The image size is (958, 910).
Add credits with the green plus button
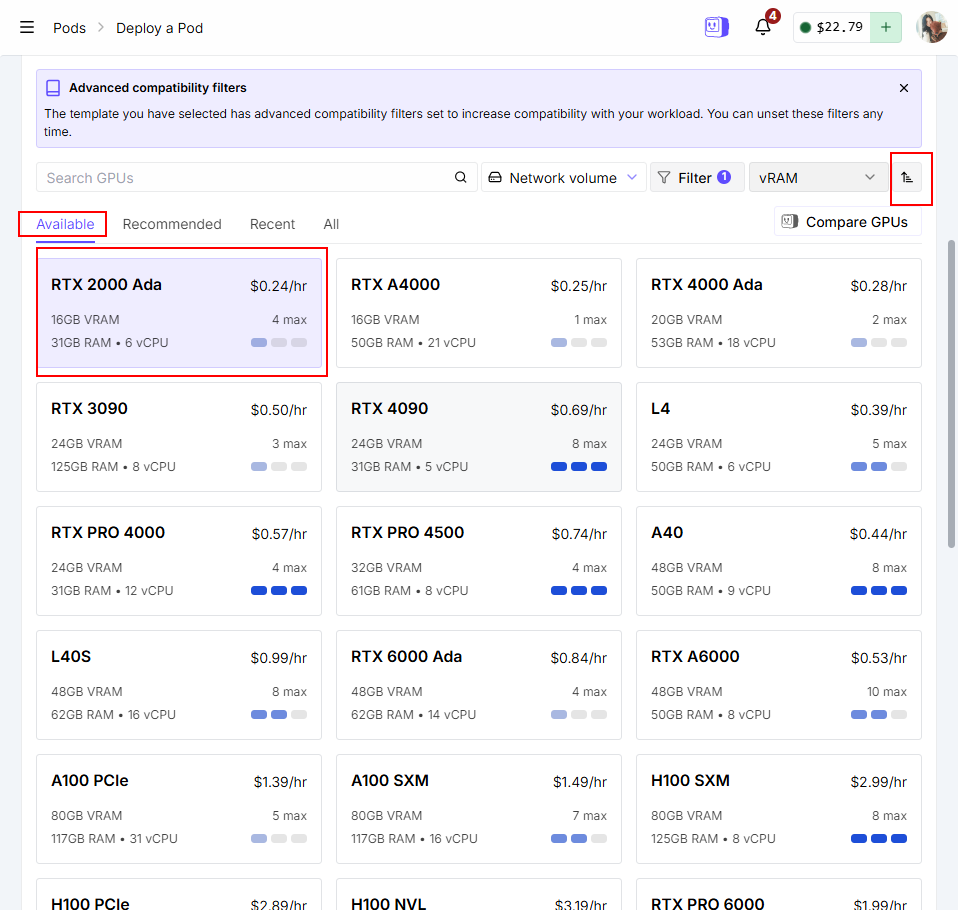[x=885, y=28]
